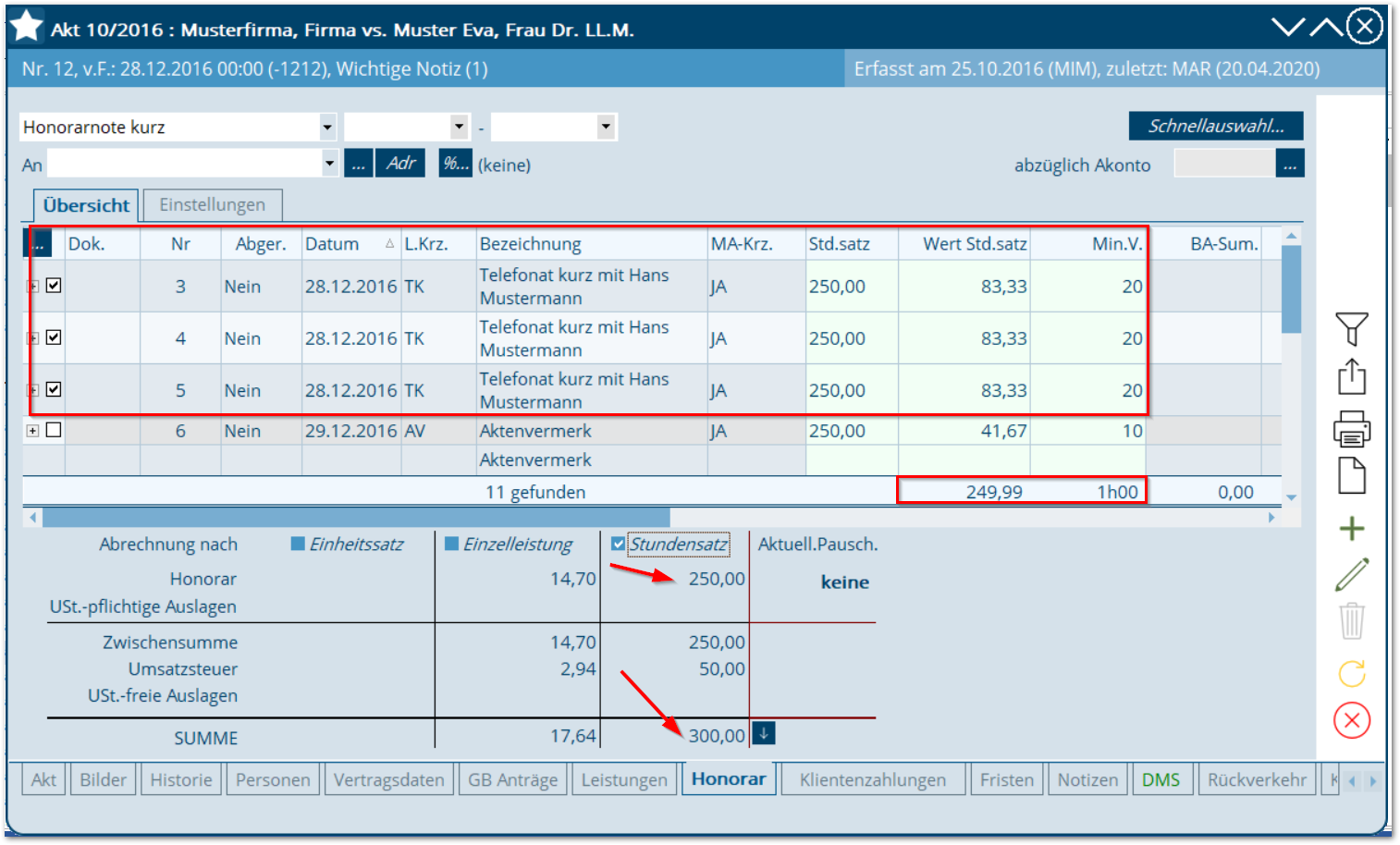Click the printer icon
Viewport: 1400px width, 845px height.
(1352, 429)
